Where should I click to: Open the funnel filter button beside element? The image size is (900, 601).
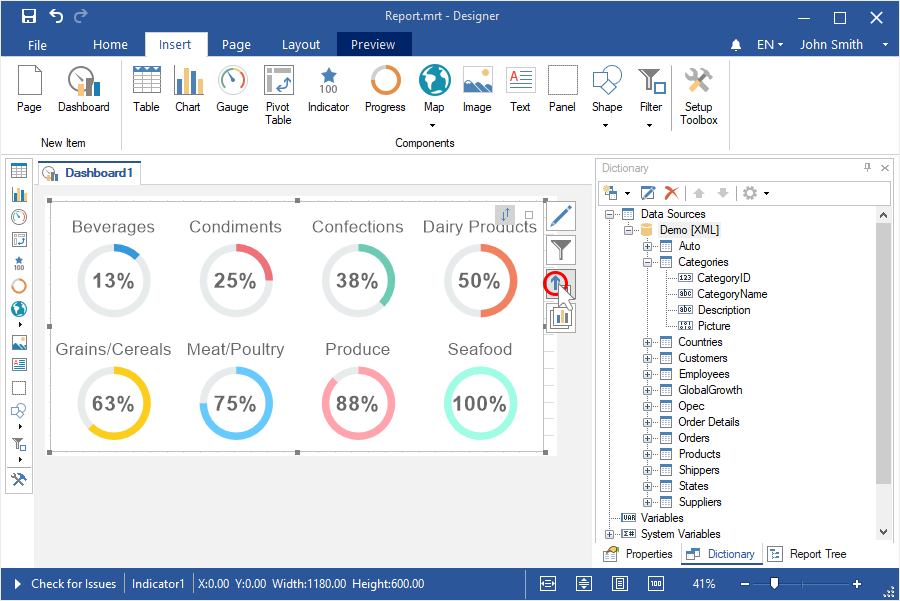(x=561, y=249)
